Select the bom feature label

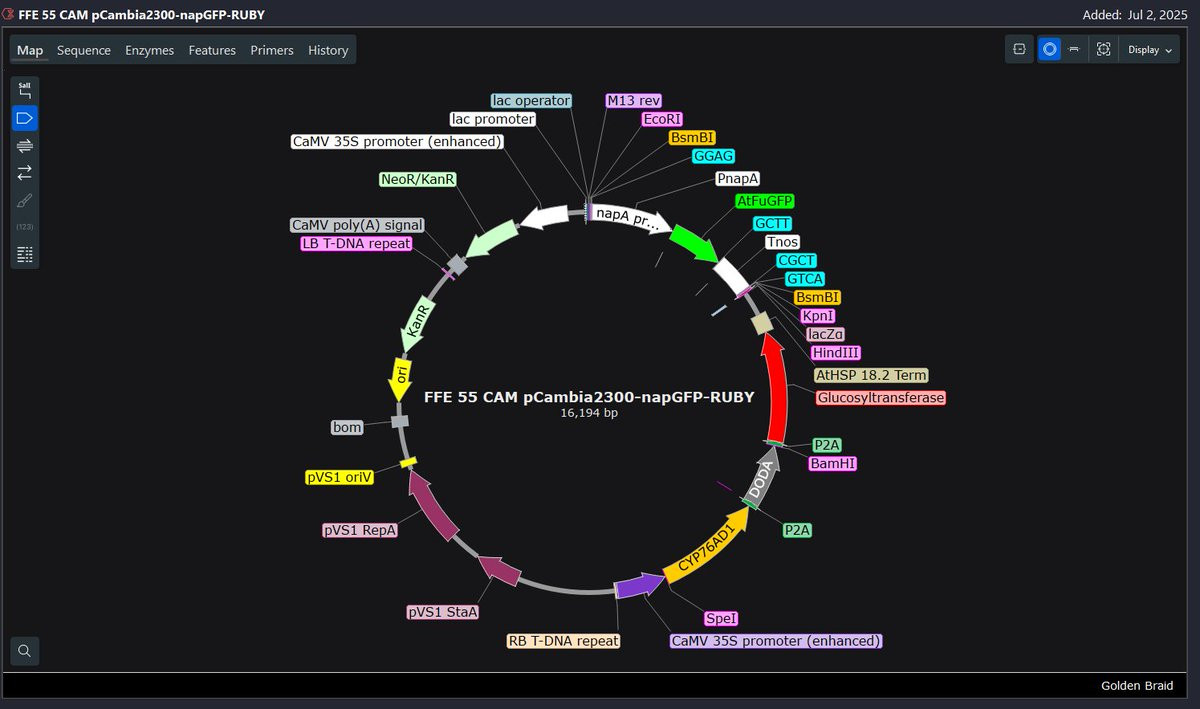pyautogui.click(x=346, y=427)
